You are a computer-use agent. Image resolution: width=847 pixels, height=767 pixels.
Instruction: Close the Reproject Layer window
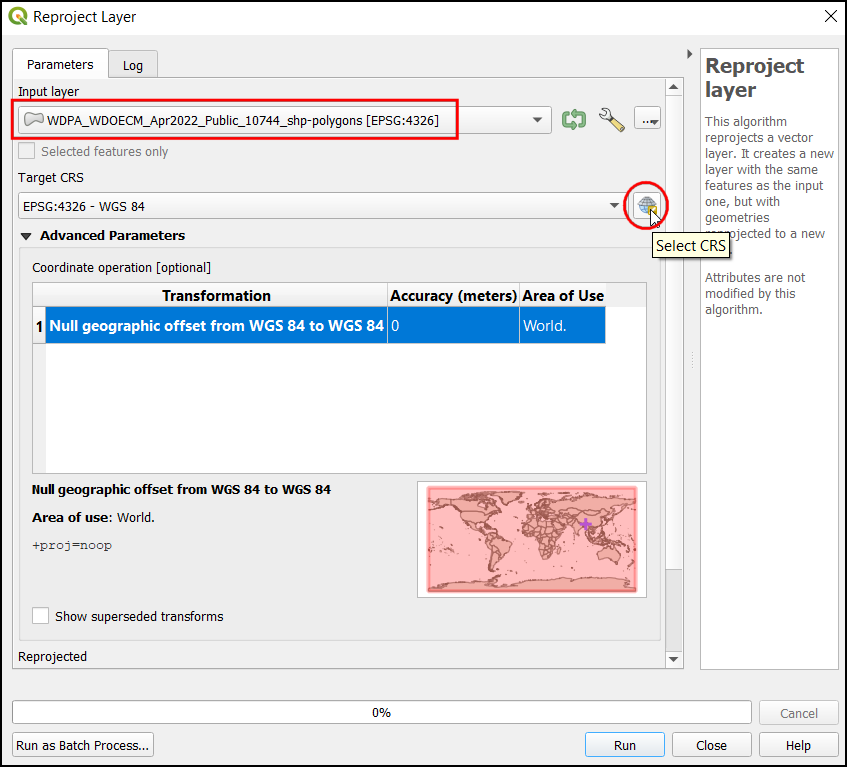coord(829,17)
